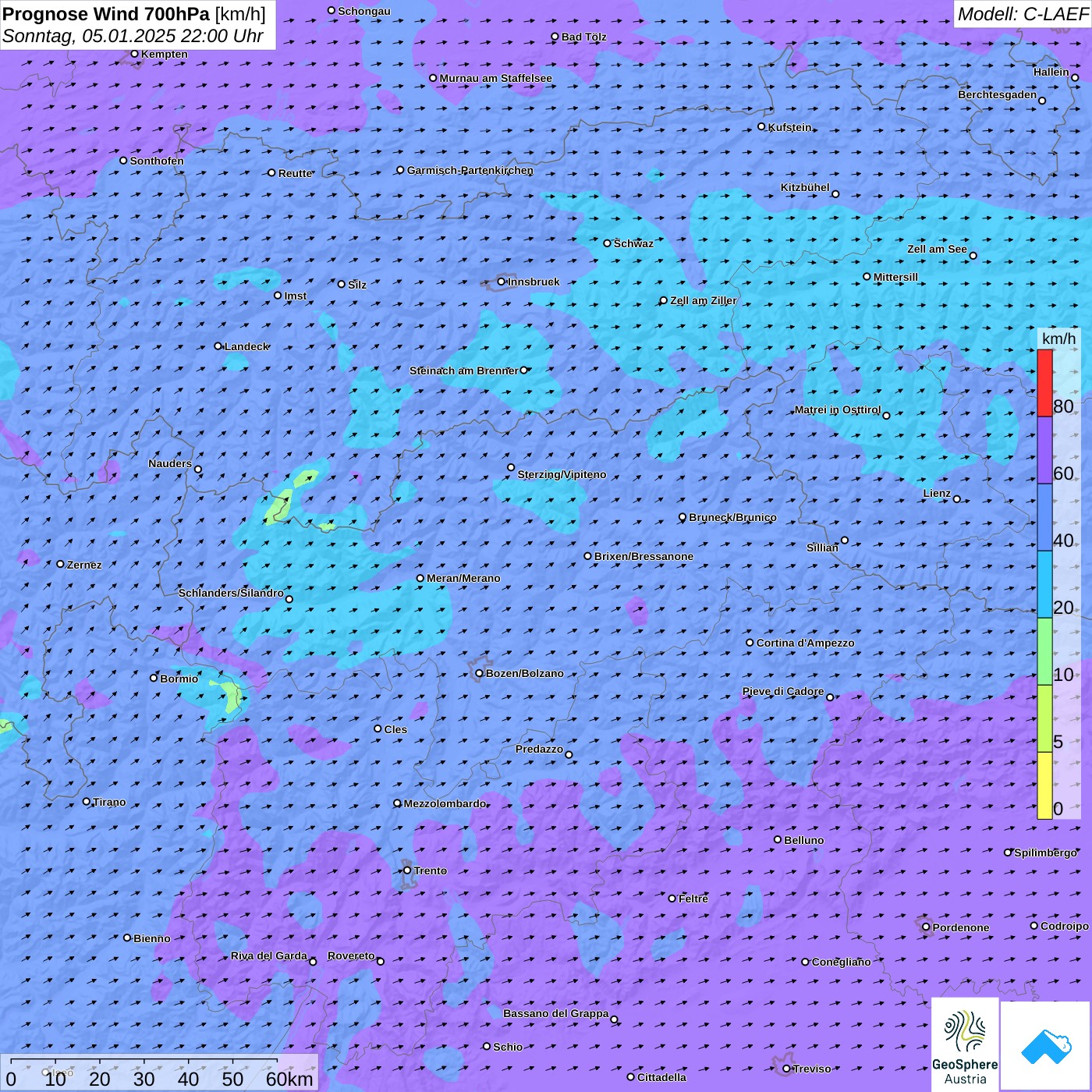Viewport: 1092px width, 1092px height.
Task: Click the '60km' scale bar label
Action: click(x=289, y=1079)
